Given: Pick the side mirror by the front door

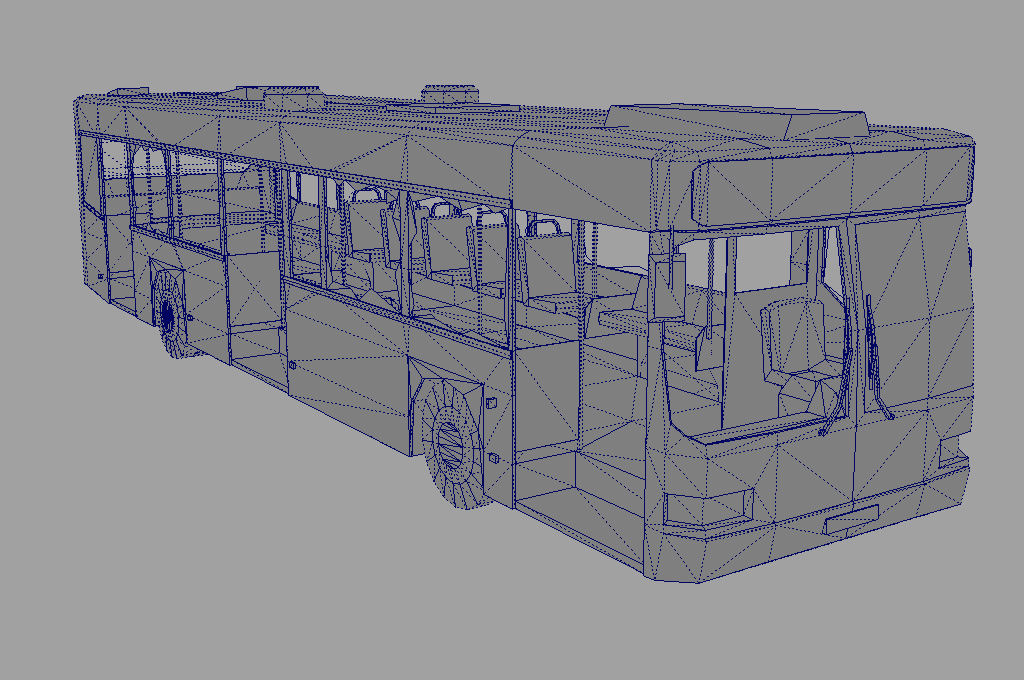Looking at the screenshot, I should (667, 285).
